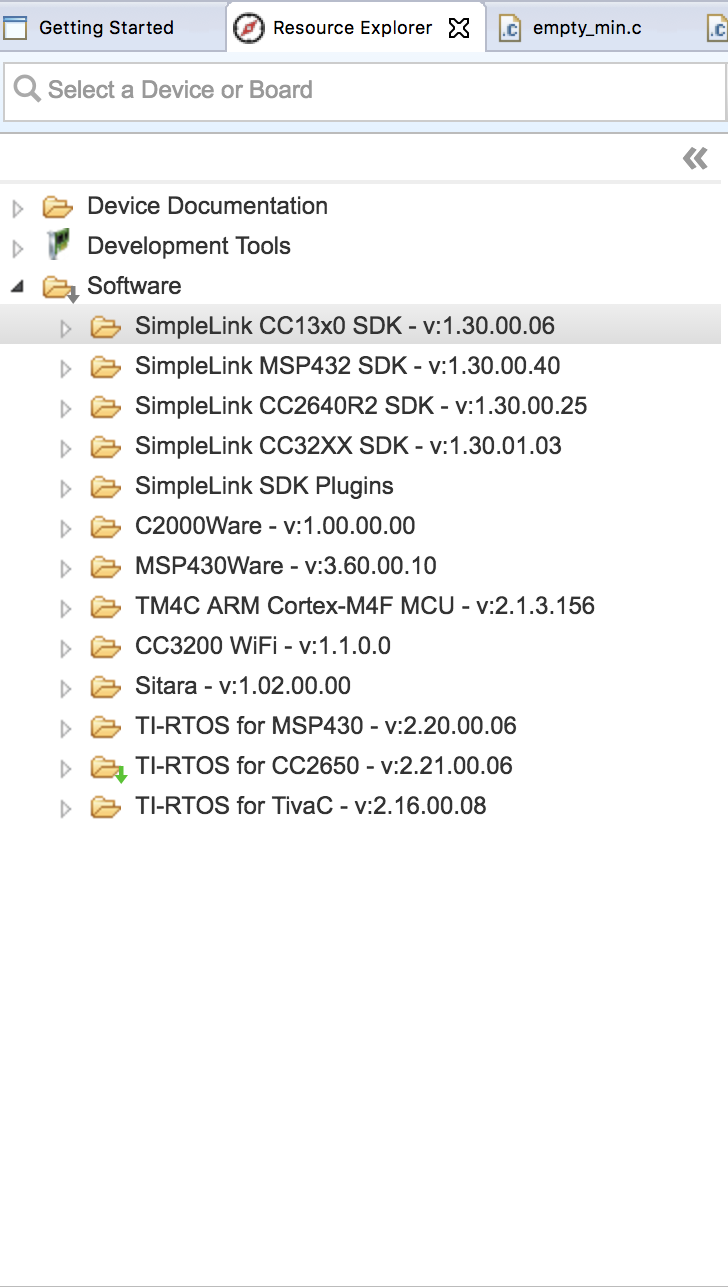Click the Device Documentation folder icon

coord(58,207)
